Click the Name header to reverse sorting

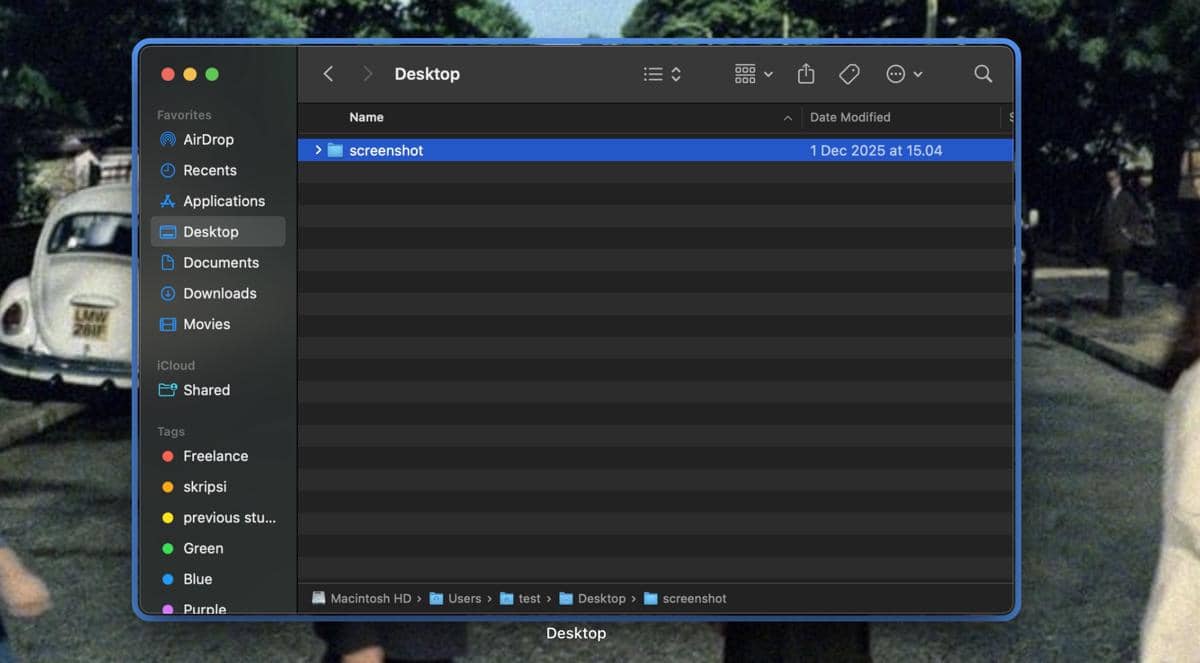(x=366, y=117)
